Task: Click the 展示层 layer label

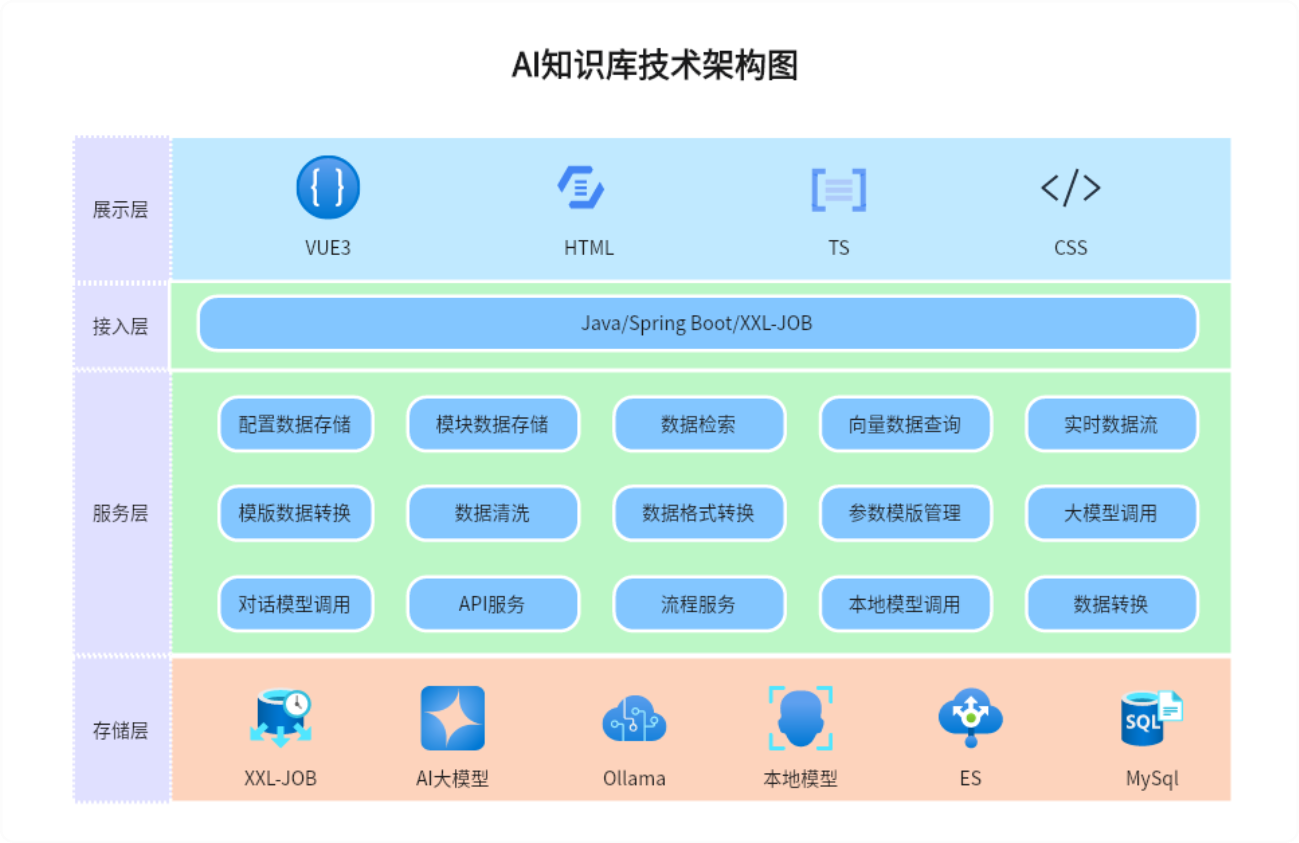Action: pyautogui.click(x=120, y=210)
